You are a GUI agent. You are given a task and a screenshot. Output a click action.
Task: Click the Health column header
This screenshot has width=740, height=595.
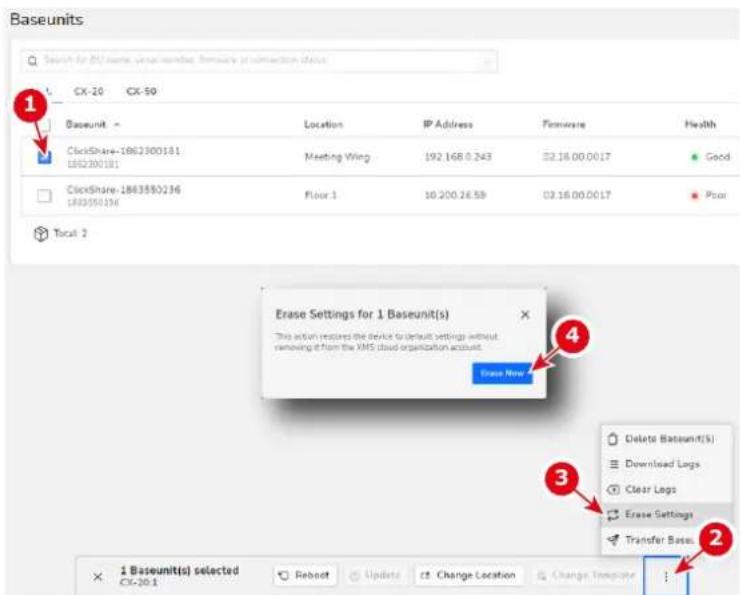700,125
